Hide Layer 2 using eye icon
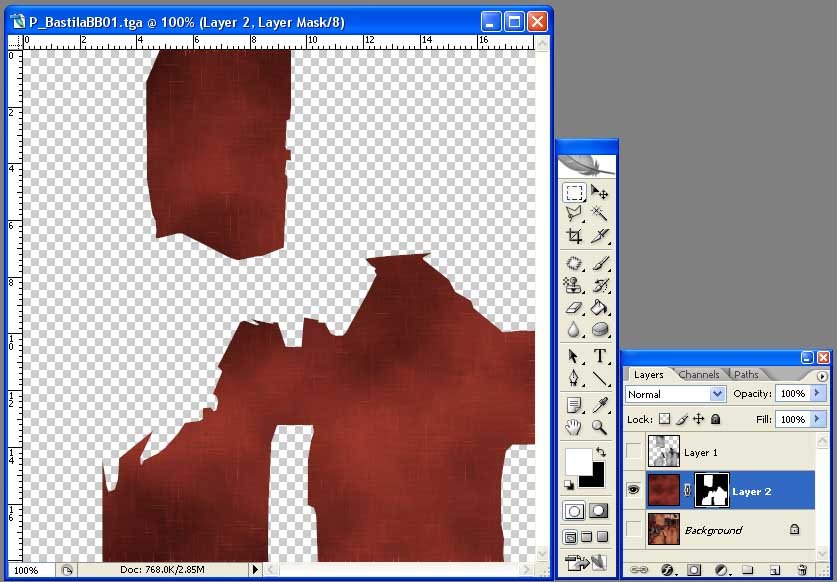Viewport: 837px width, 582px height. [633, 491]
